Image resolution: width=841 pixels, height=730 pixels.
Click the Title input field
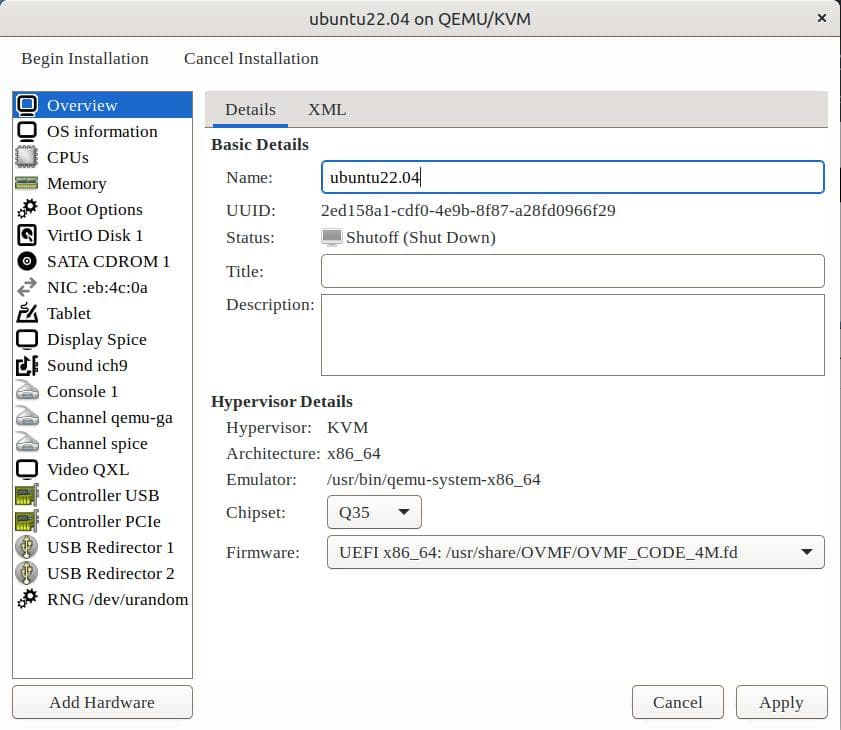pyautogui.click(x=573, y=271)
